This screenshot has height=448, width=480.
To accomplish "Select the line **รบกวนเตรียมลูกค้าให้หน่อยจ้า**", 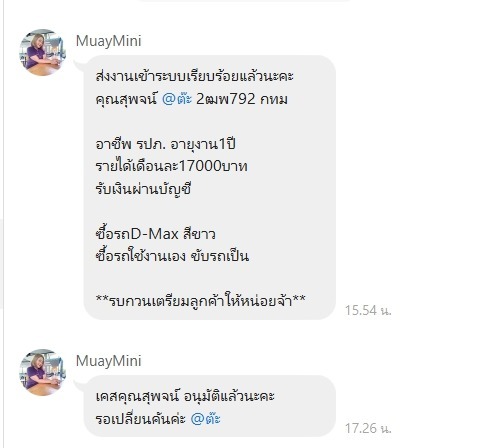I will (x=200, y=300).
